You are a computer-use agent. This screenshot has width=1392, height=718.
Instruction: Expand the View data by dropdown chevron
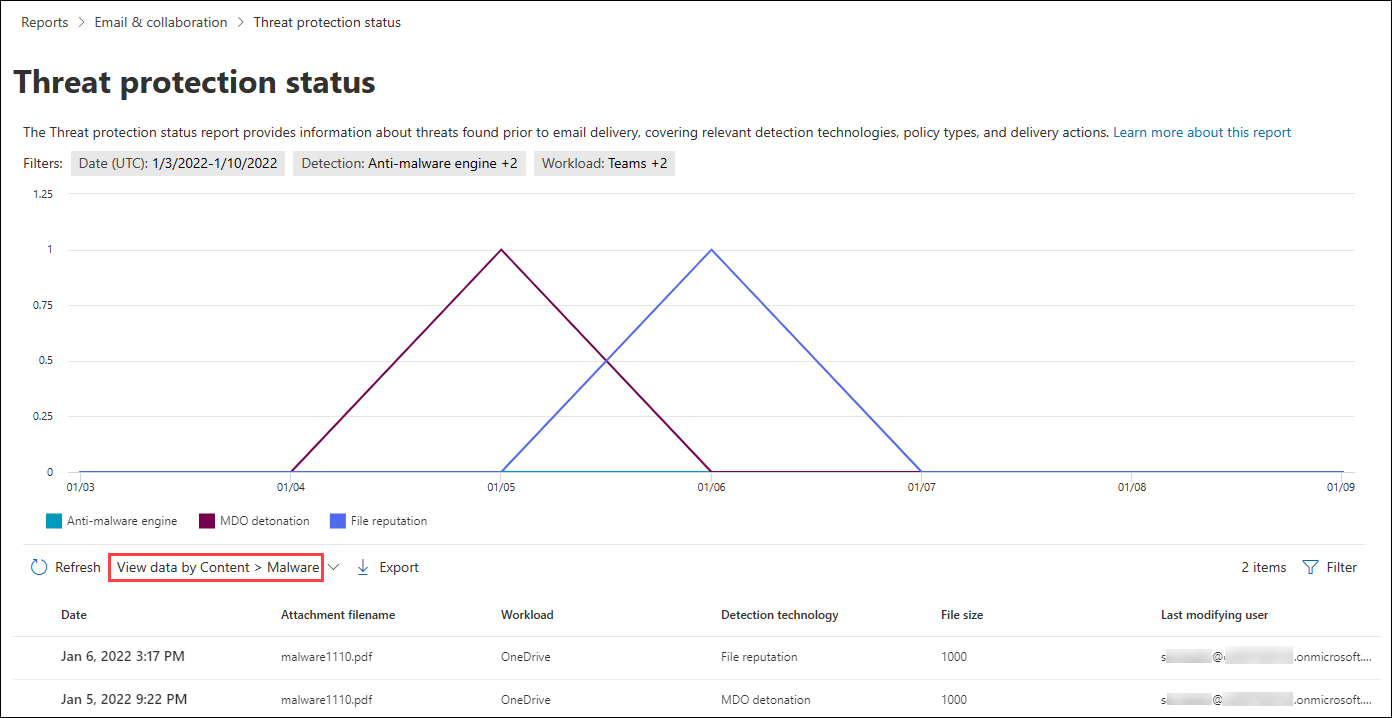pyautogui.click(x=334, y=567)
